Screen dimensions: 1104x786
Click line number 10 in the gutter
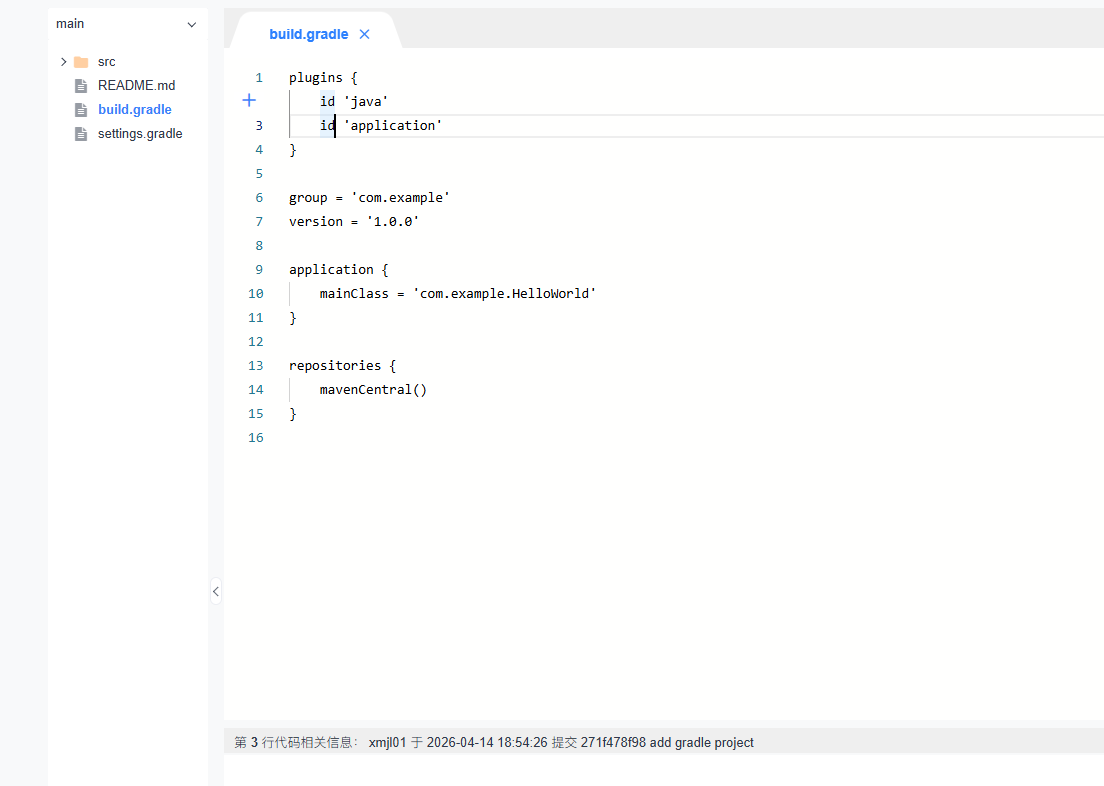coord(256,294)
